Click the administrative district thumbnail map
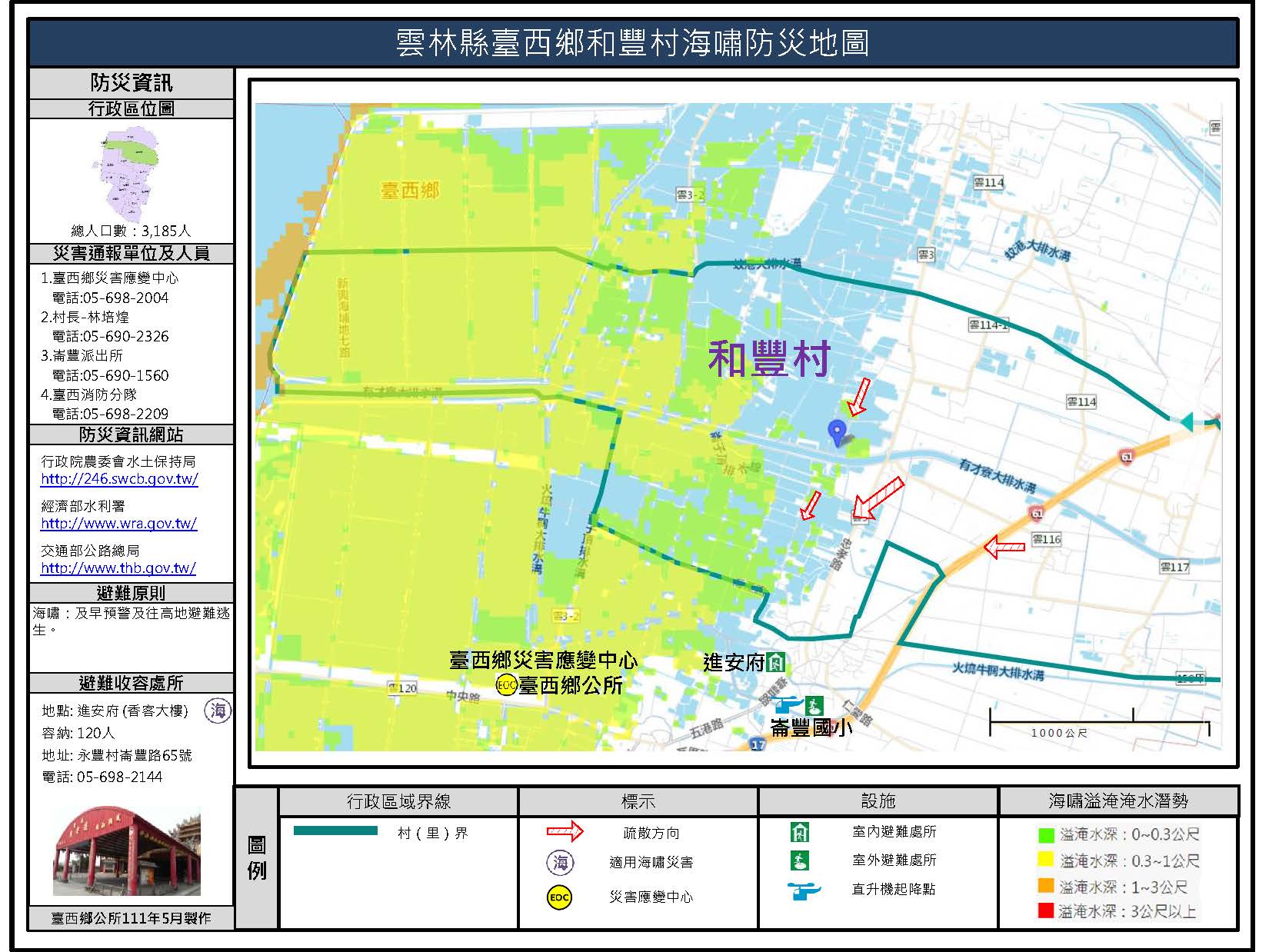1269x952 pixels. pyautogui.click(x=126, y=175)
